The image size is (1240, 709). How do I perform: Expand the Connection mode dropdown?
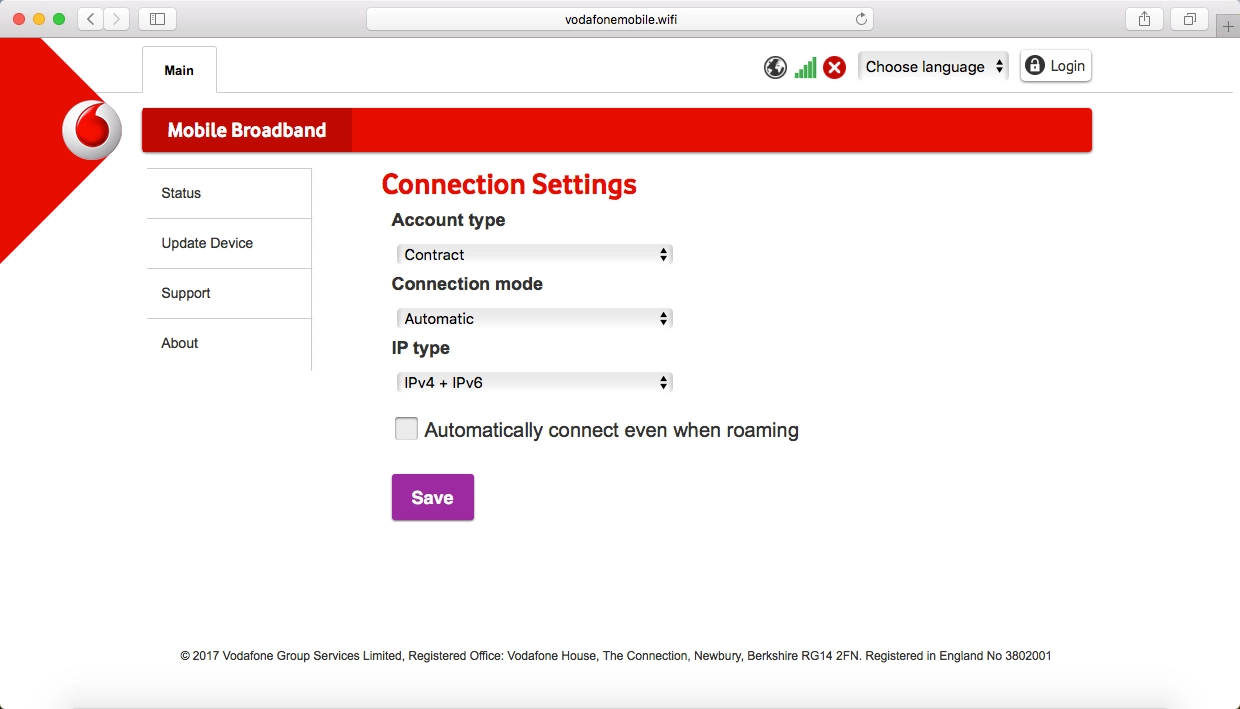point(534,319)
